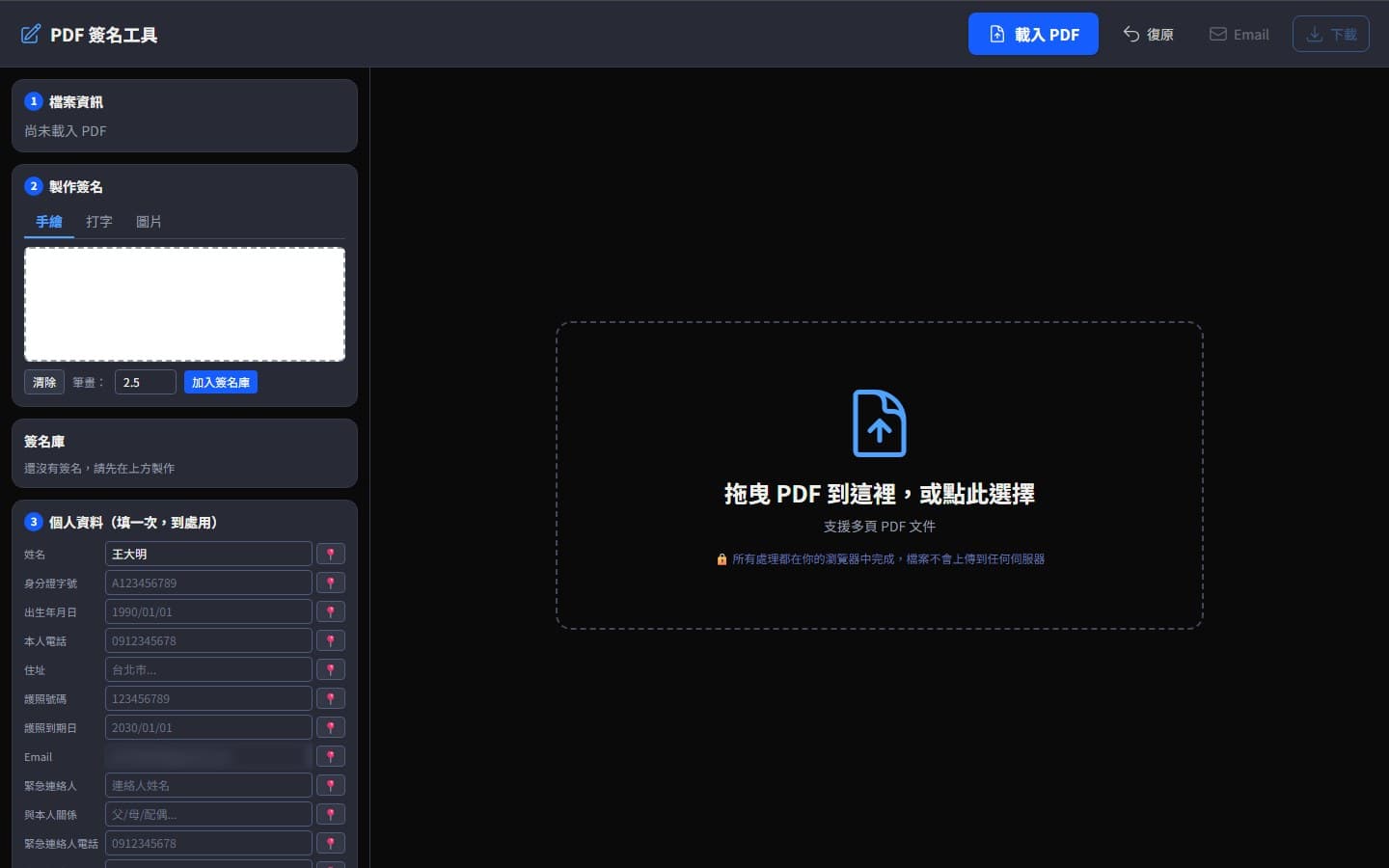
Task: Click the pin icon for 護照號碼 row
Action: [x=331, y=698]
